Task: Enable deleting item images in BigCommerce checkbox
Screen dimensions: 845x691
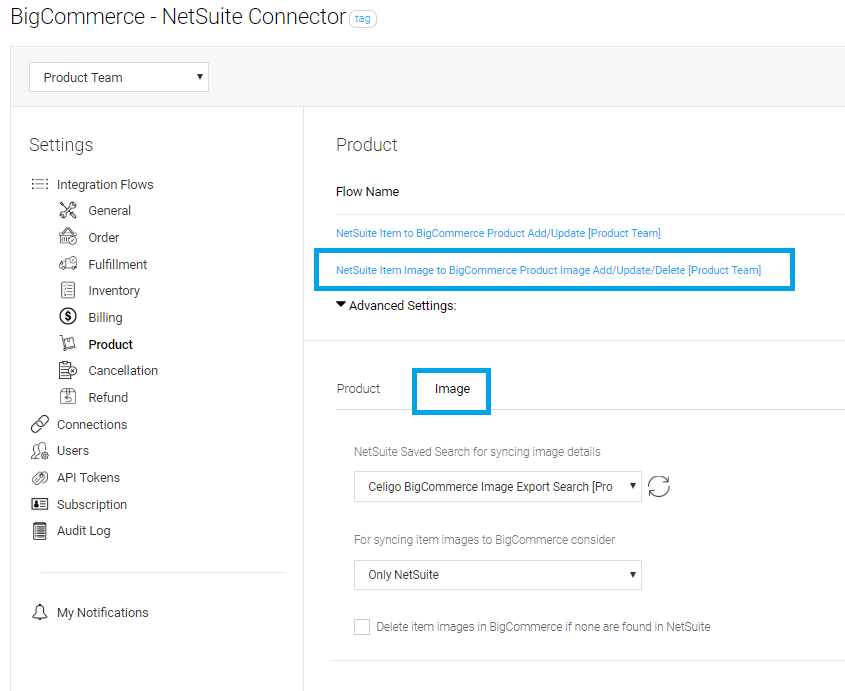Action: [x=362, y=627]
